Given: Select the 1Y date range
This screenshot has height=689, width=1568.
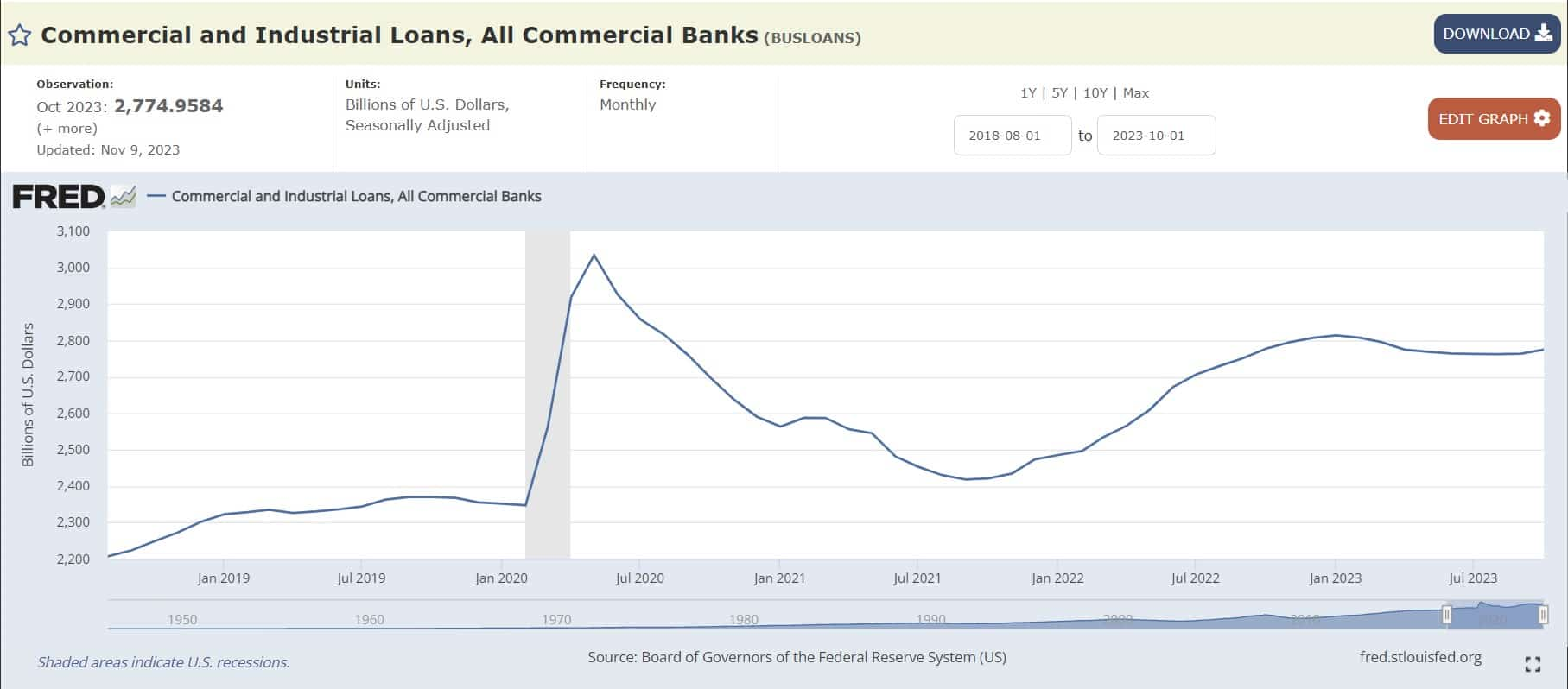Looking at the screenshot, I should pos(1028,93).
